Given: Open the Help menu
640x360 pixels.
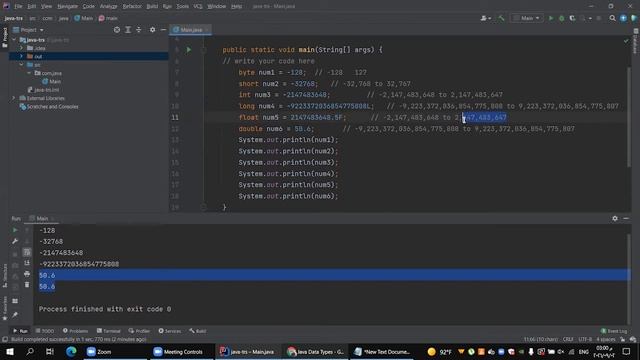Looking at the screenshot, I should click(236, 6).
